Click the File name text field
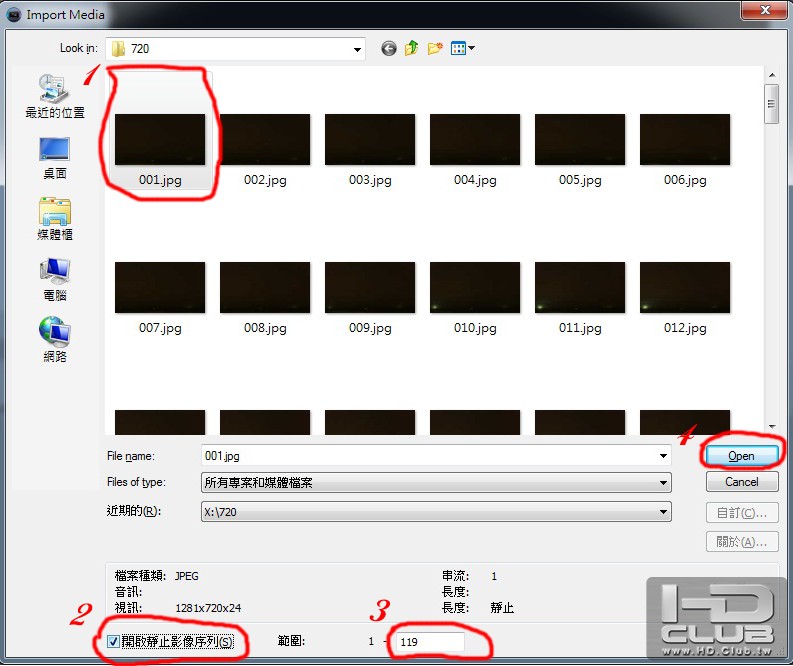Viewport: 793px width, 666px height. 429,456
